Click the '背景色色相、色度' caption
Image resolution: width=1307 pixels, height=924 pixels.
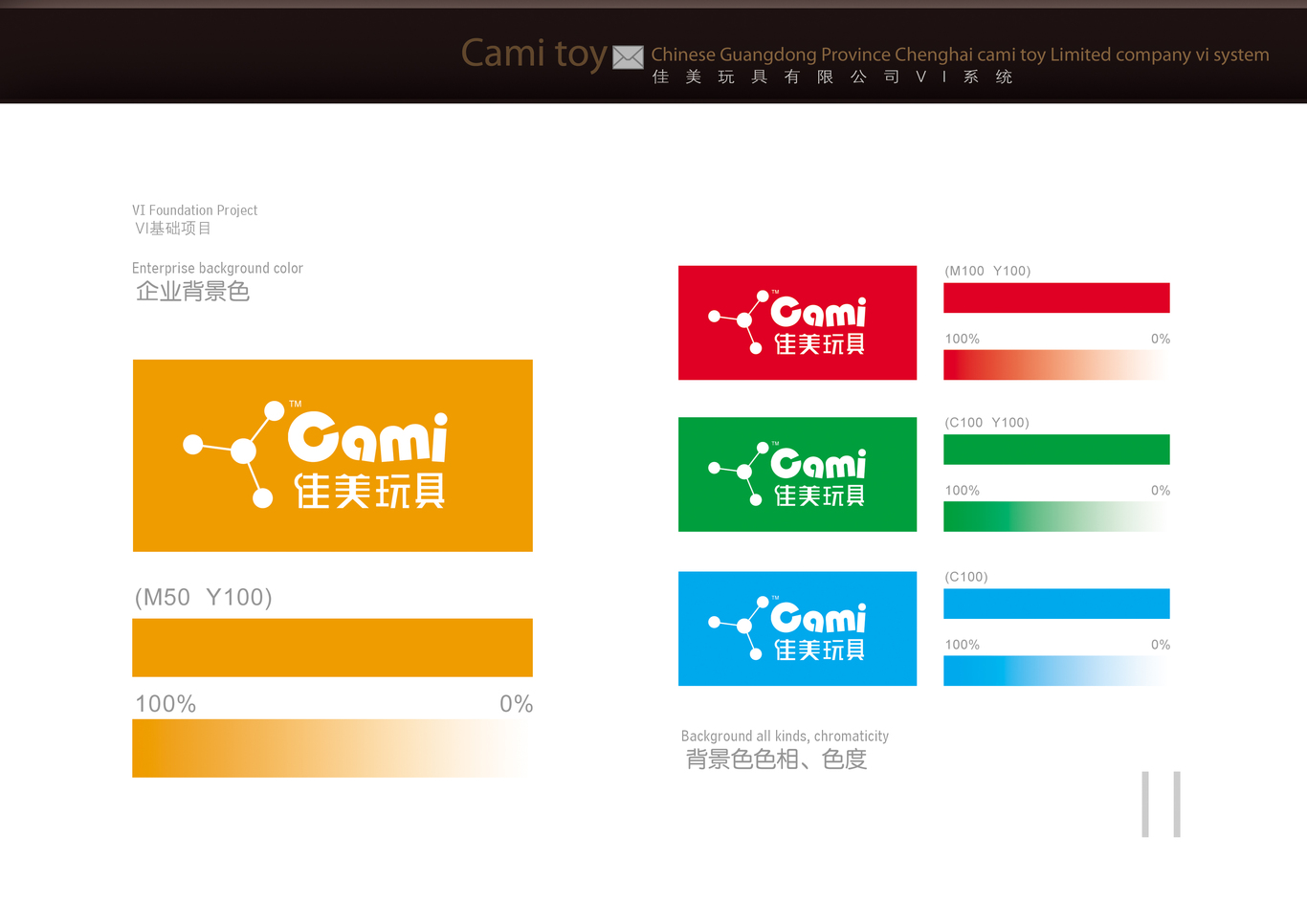pos(776,759)
